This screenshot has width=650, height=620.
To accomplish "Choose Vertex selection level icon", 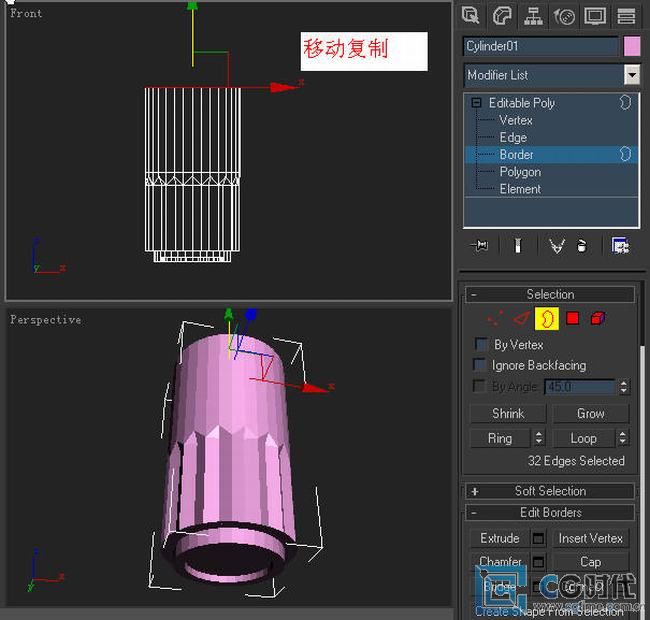I will (x=496, y=318).
